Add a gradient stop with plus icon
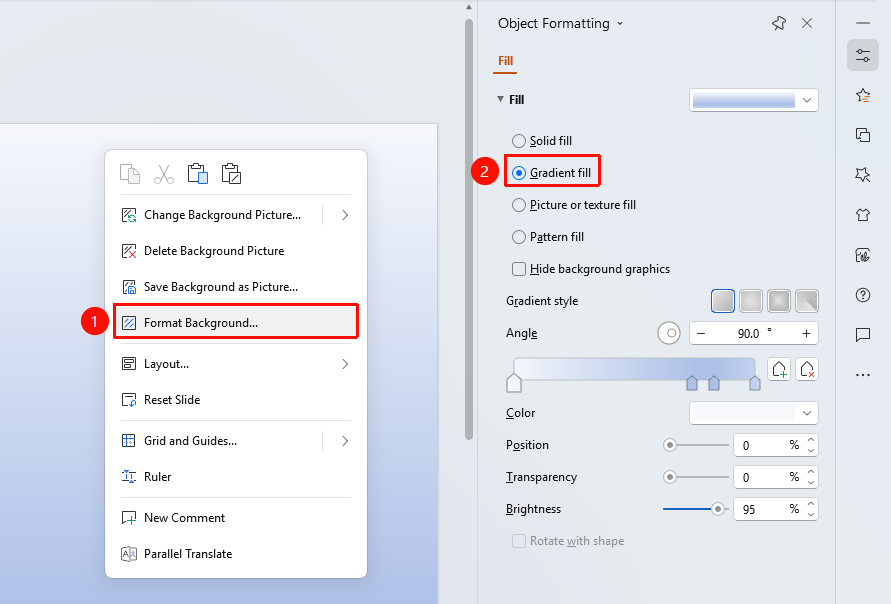This screenshot has height=604, width=891. pos(779,369)
